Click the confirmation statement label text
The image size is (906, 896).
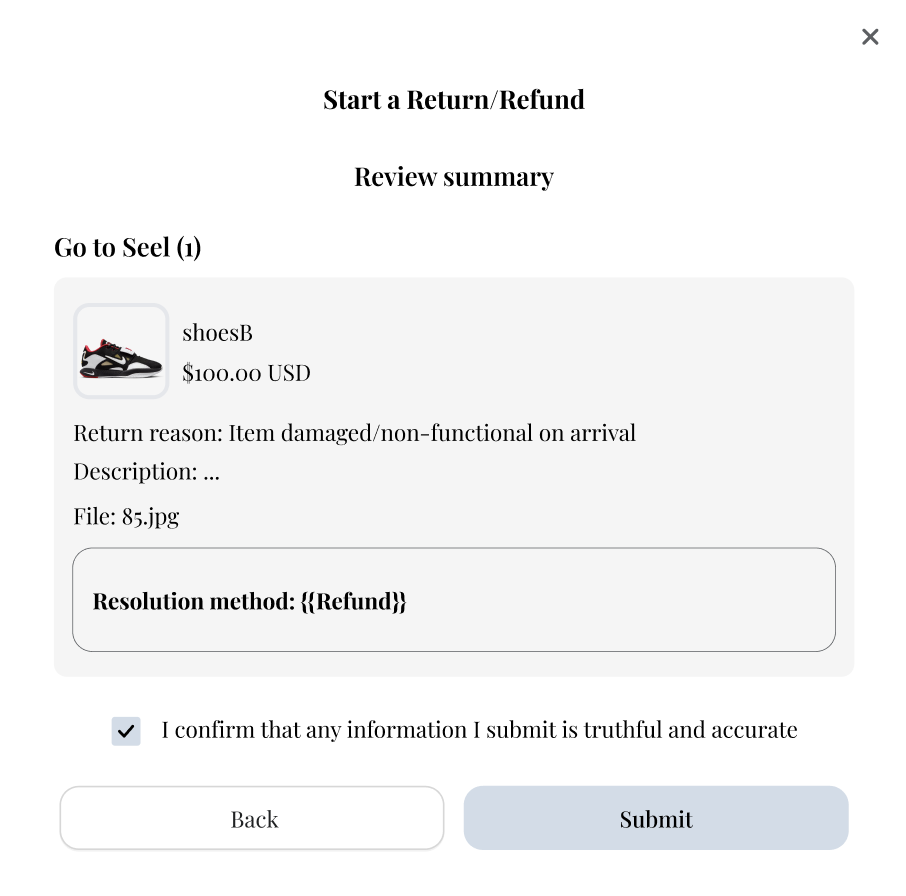tap(479, 730)
